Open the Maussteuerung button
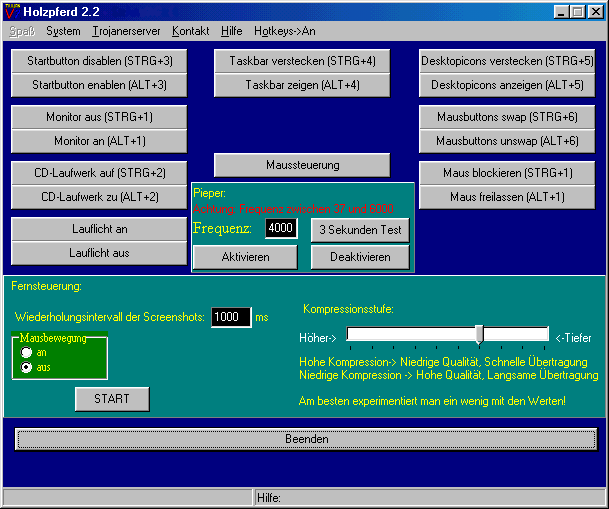 pos(302,165)
